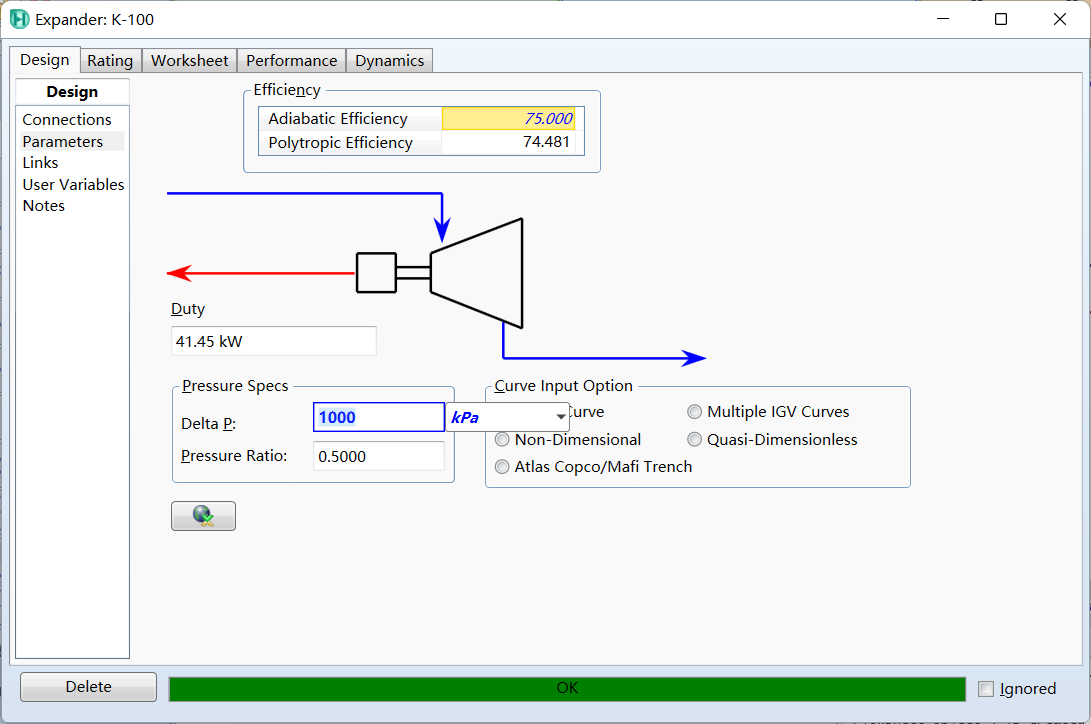
Task: Select Multiple IGV Curves radio button
Action: 694,412
